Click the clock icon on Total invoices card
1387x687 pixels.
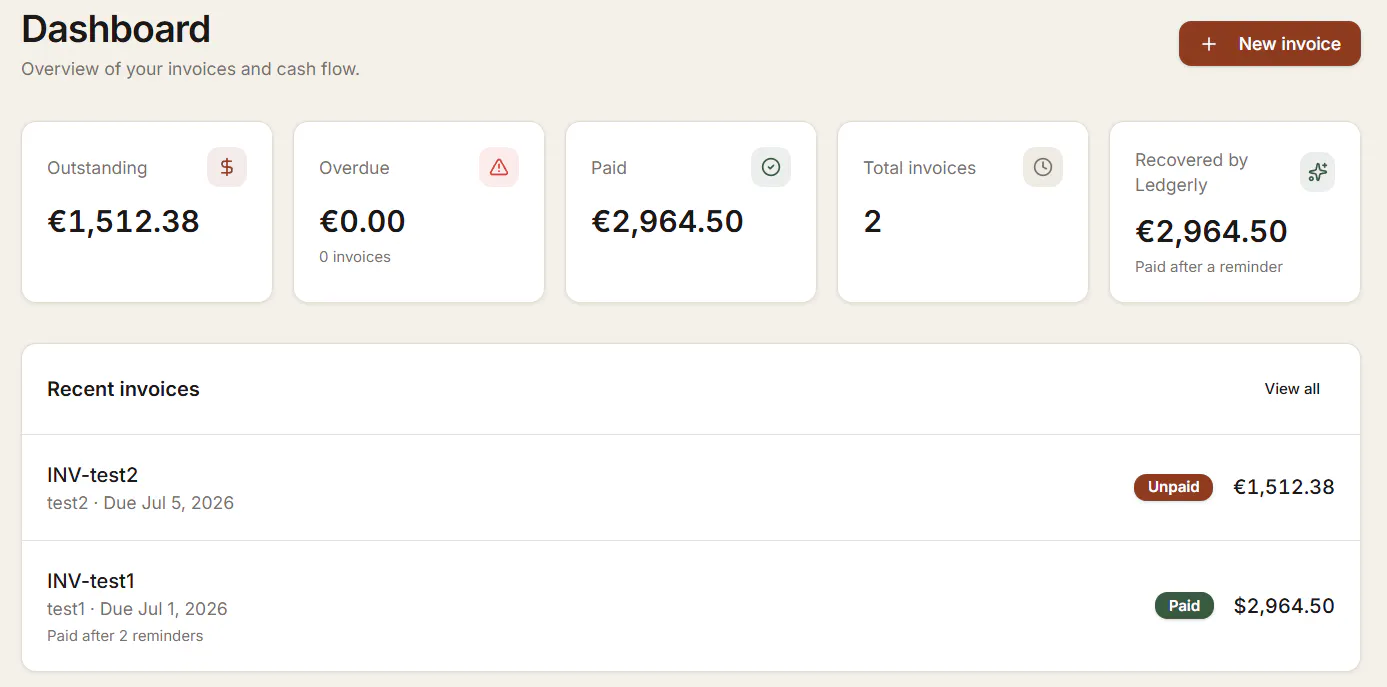(x=1043, y=167)
